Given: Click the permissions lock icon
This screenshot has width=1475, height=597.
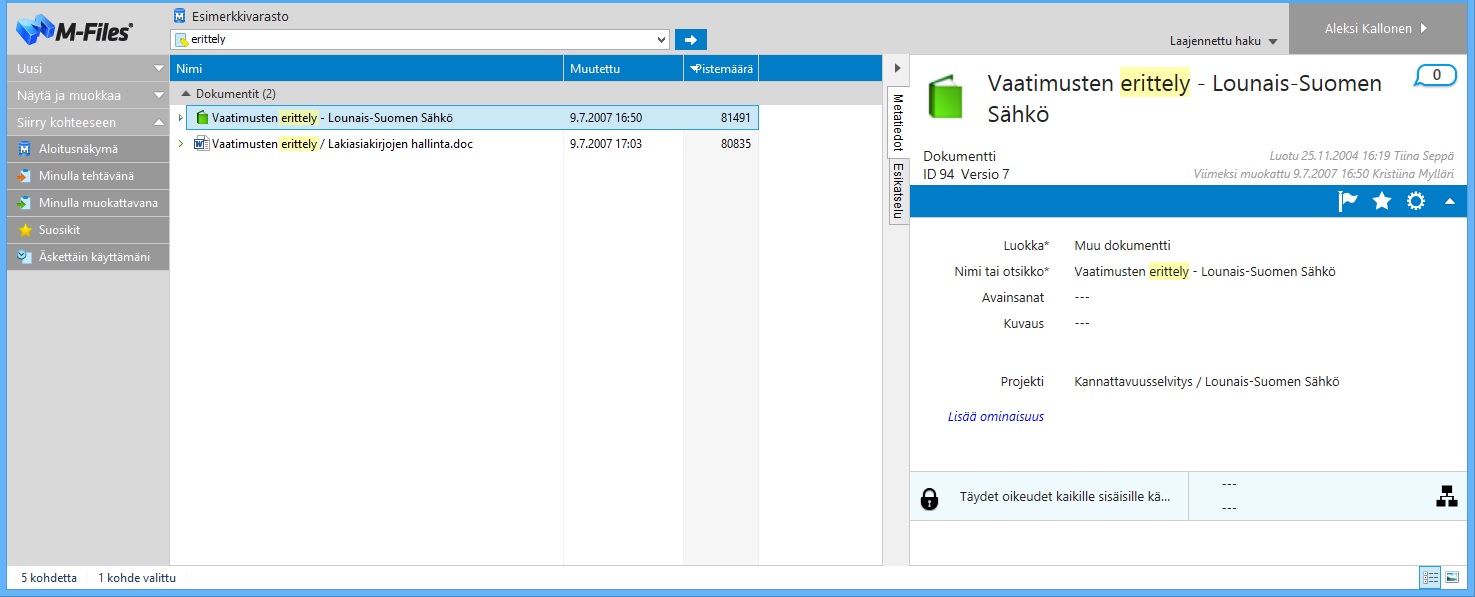Looking at the screenshot, I should tap(930, 498).
